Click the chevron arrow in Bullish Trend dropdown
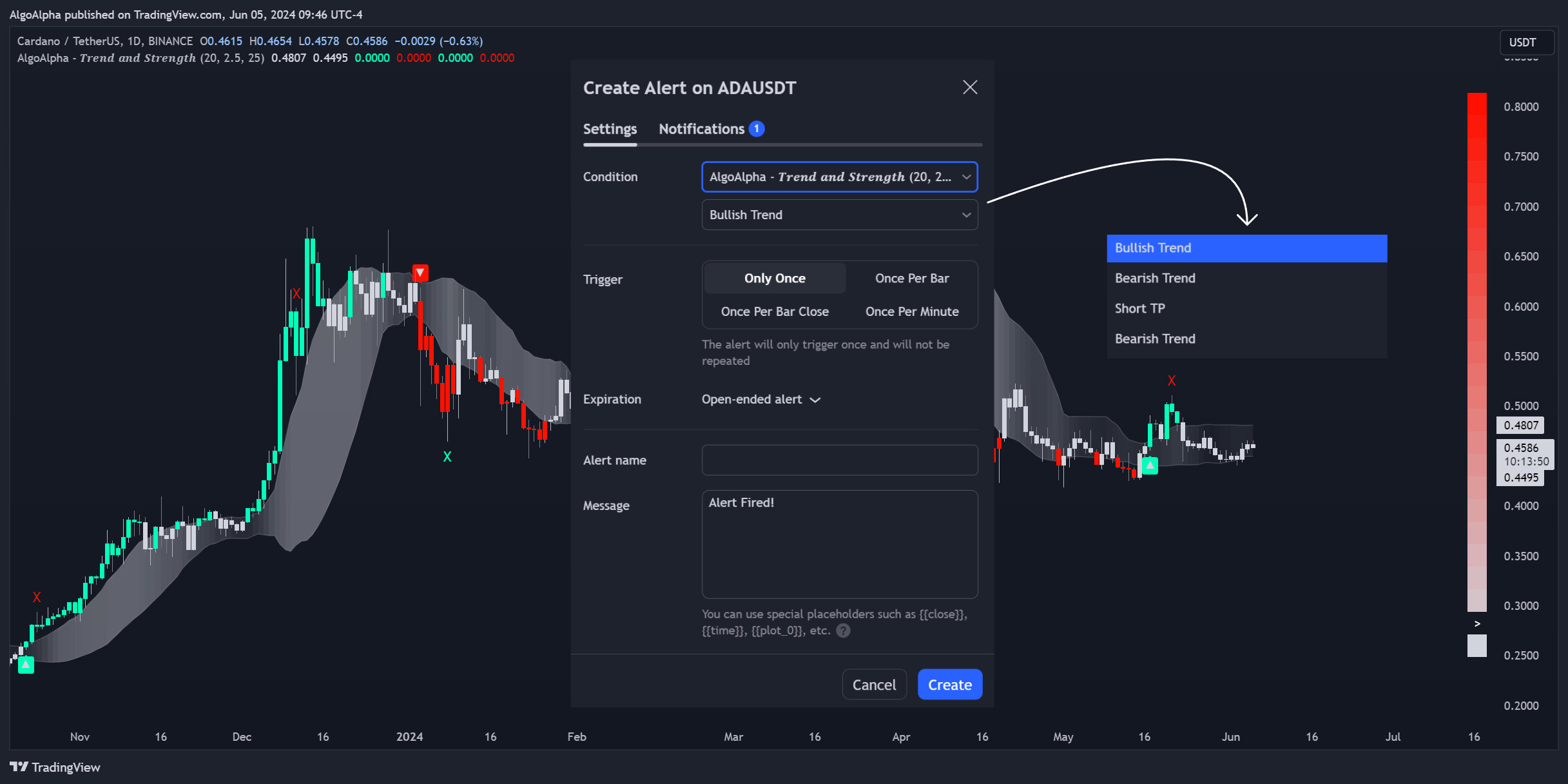This screenshot has height=784, width=1568. [x=966, y=215]
